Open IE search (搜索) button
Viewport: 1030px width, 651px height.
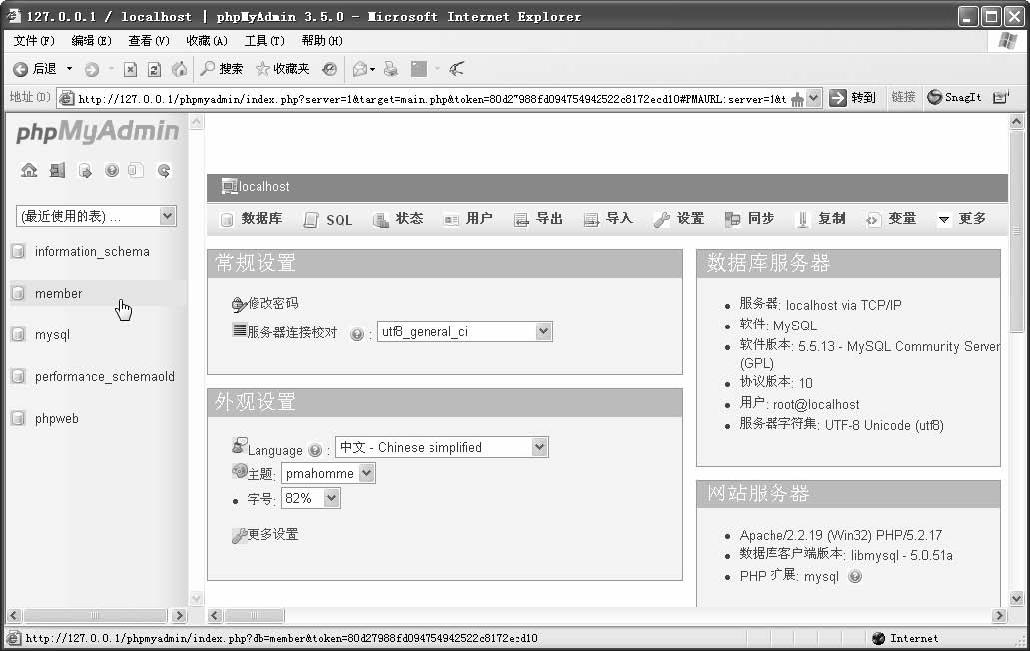point(222,69)
